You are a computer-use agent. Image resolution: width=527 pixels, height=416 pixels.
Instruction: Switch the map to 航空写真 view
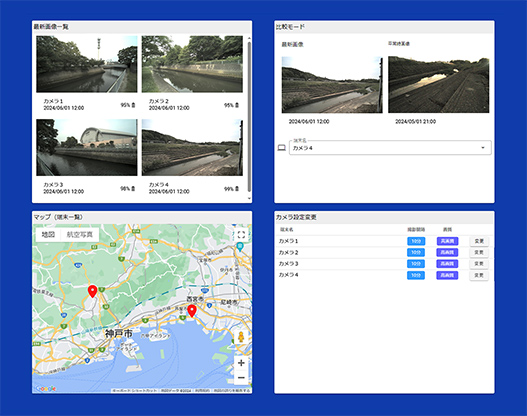[80, 235]
